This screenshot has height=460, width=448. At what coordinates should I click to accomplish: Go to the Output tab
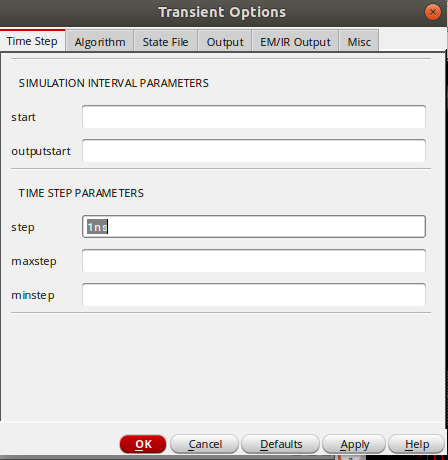[225, 42]
